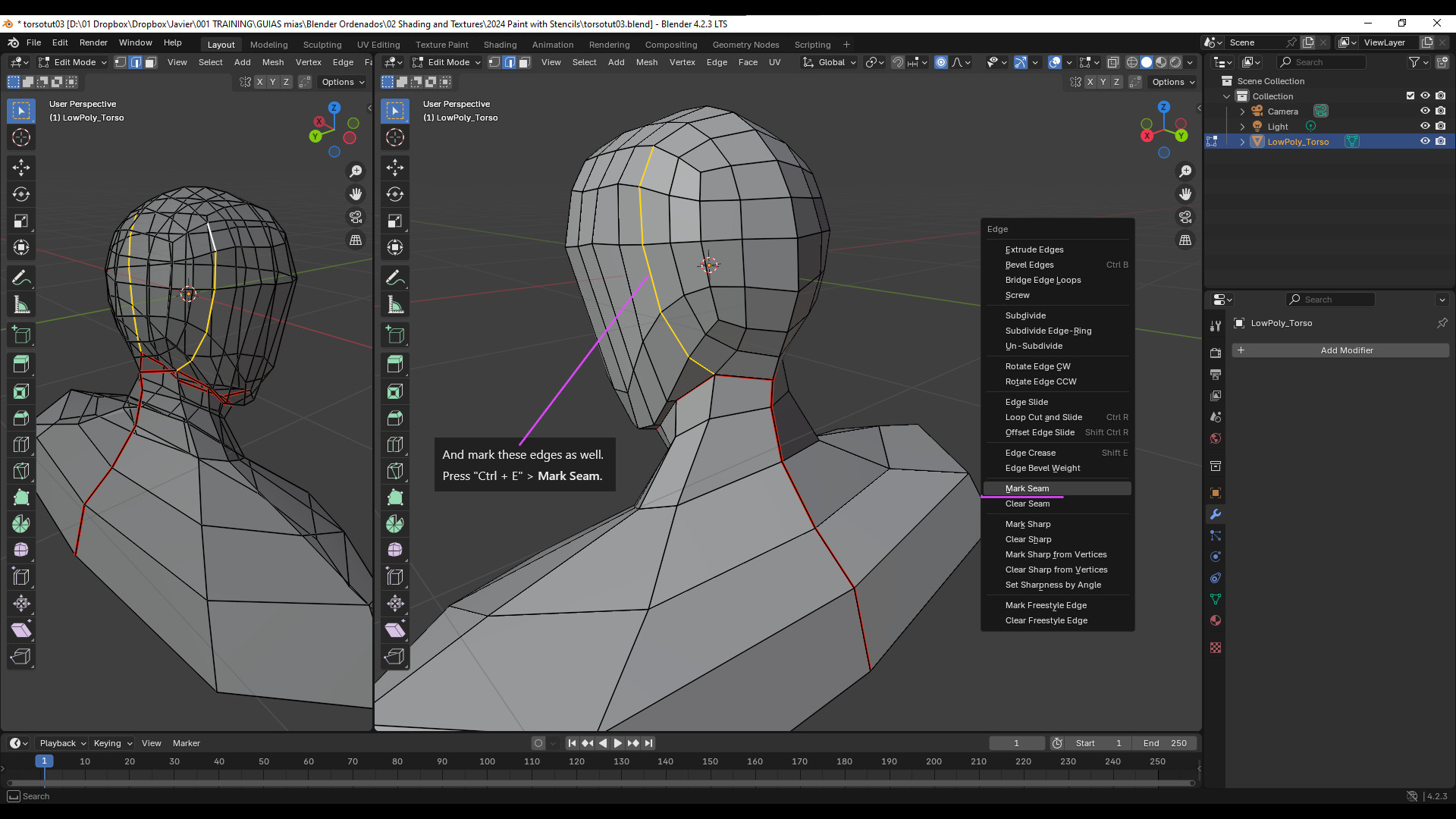Expand the Light item in outliner
Screen dimensions: 1456x819
1242,127
